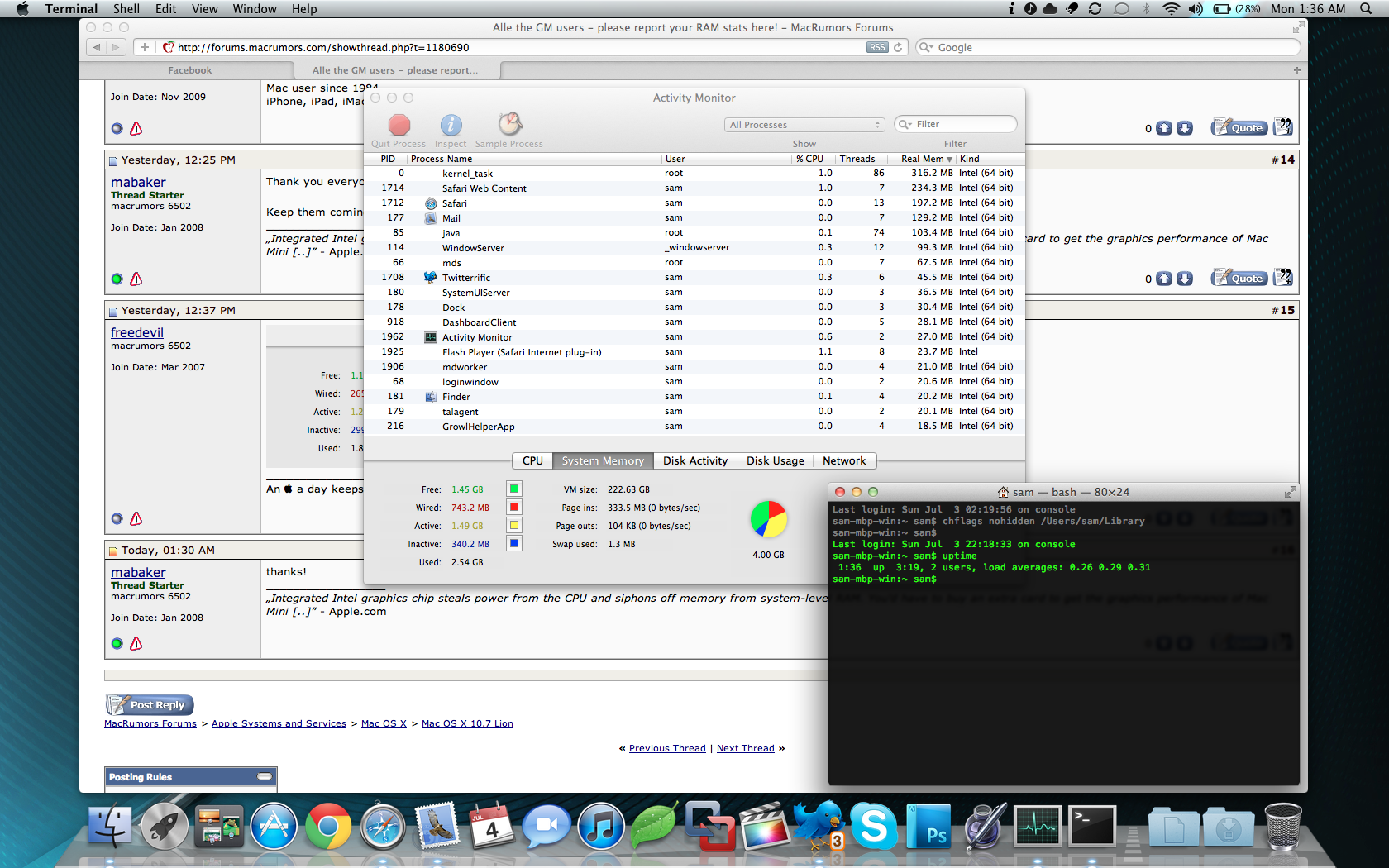Click the green online status icon in post #14
Screen dimensions: 1389x868
pyautogui.click(x=117, y=279)
